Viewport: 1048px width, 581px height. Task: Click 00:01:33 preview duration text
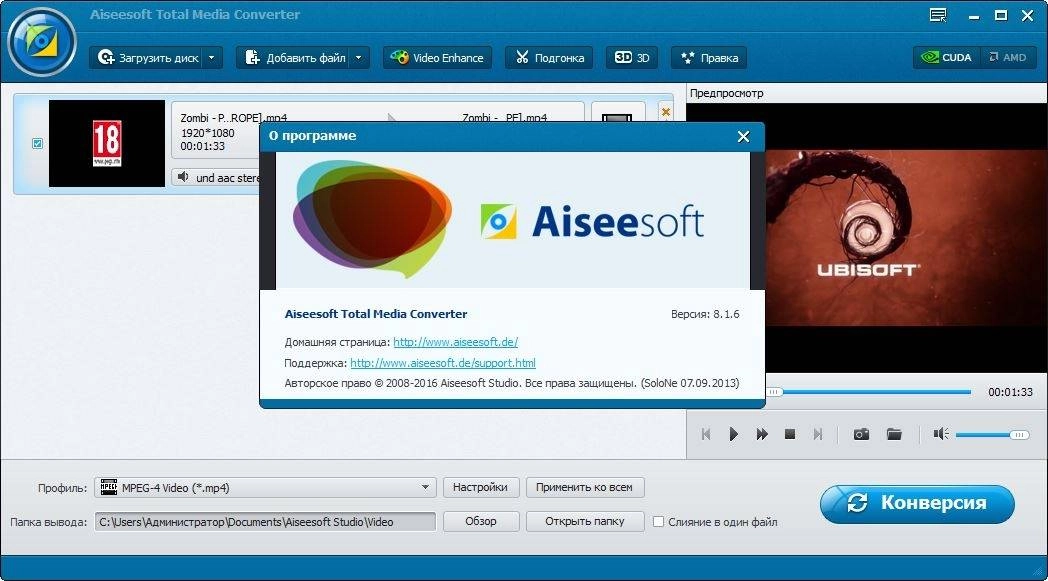(1010, 392)
